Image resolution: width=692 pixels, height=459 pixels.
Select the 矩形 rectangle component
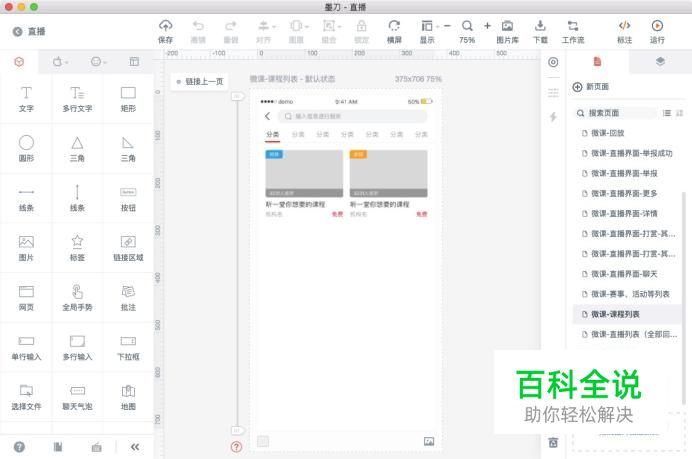128,99
